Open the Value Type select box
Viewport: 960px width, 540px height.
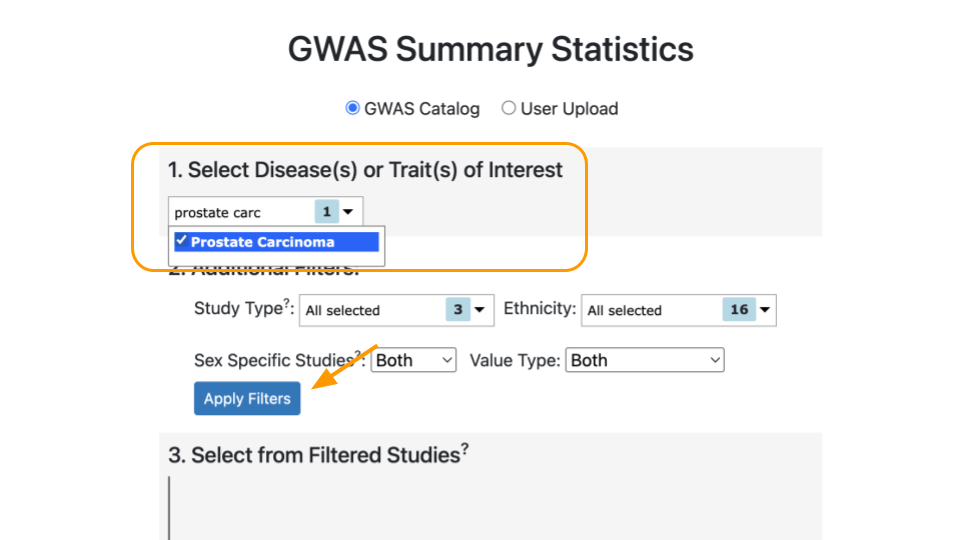coord(645,360)
